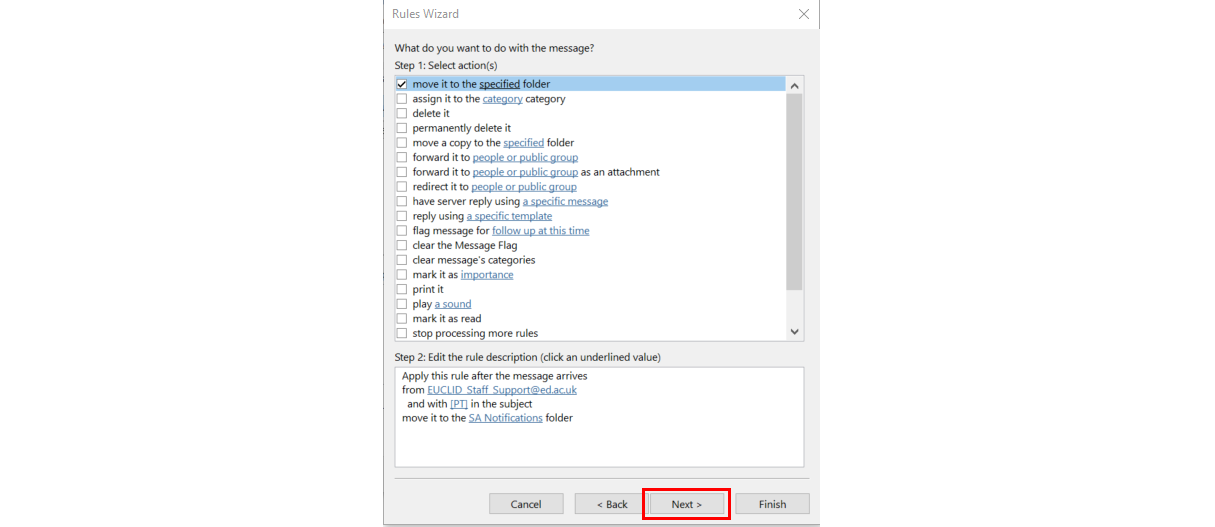
Task: Close the Rules Wizard dialog
Action: tap(803, 14)
